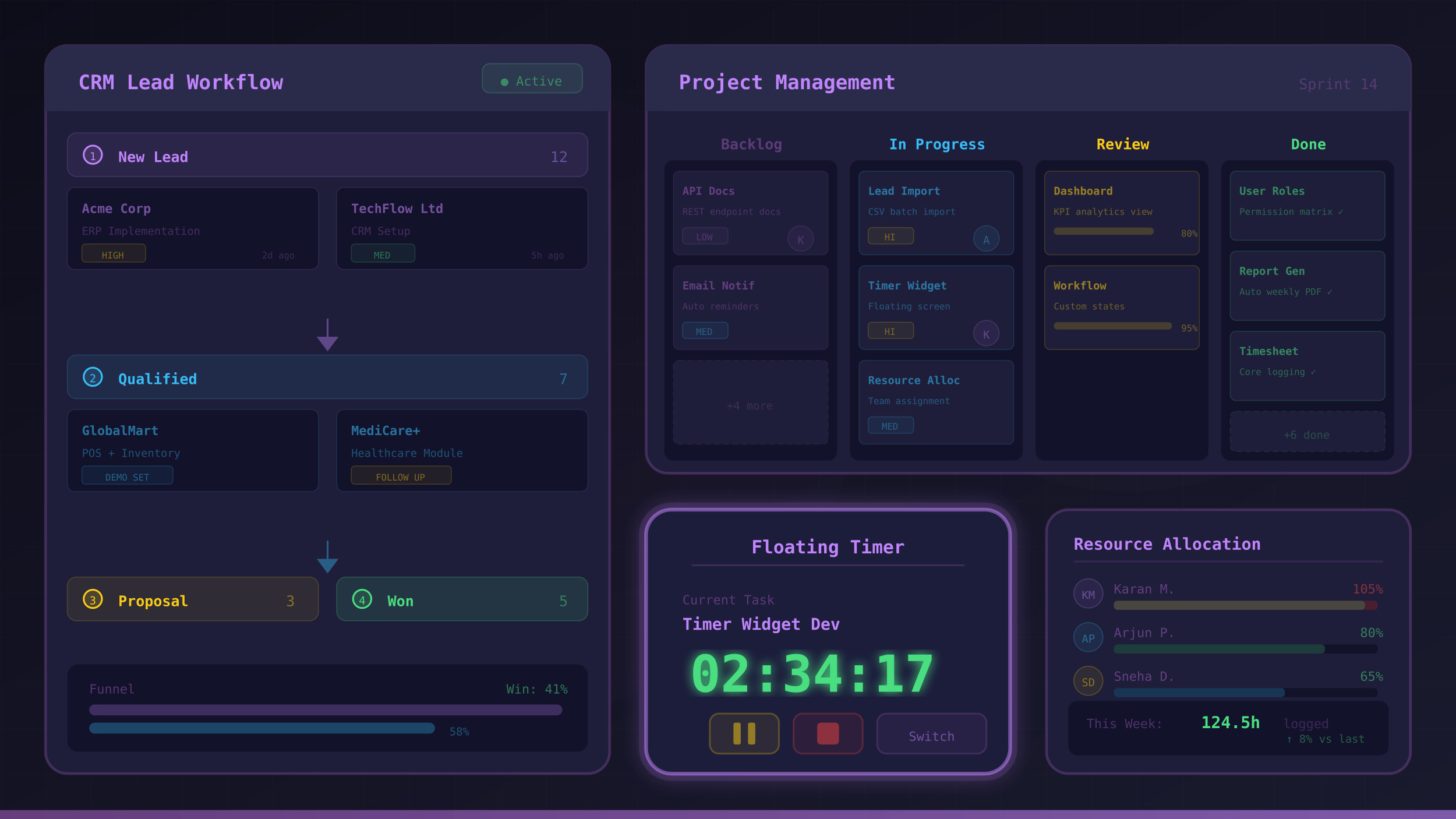Select the Proposal stage circle icon
The image size is (1456, 819).
pyautogui.click(x=93, y=599)
